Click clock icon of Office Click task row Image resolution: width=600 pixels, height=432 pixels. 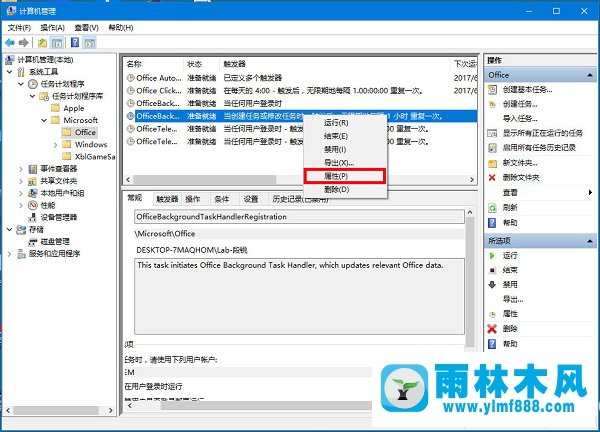point(130,91)
